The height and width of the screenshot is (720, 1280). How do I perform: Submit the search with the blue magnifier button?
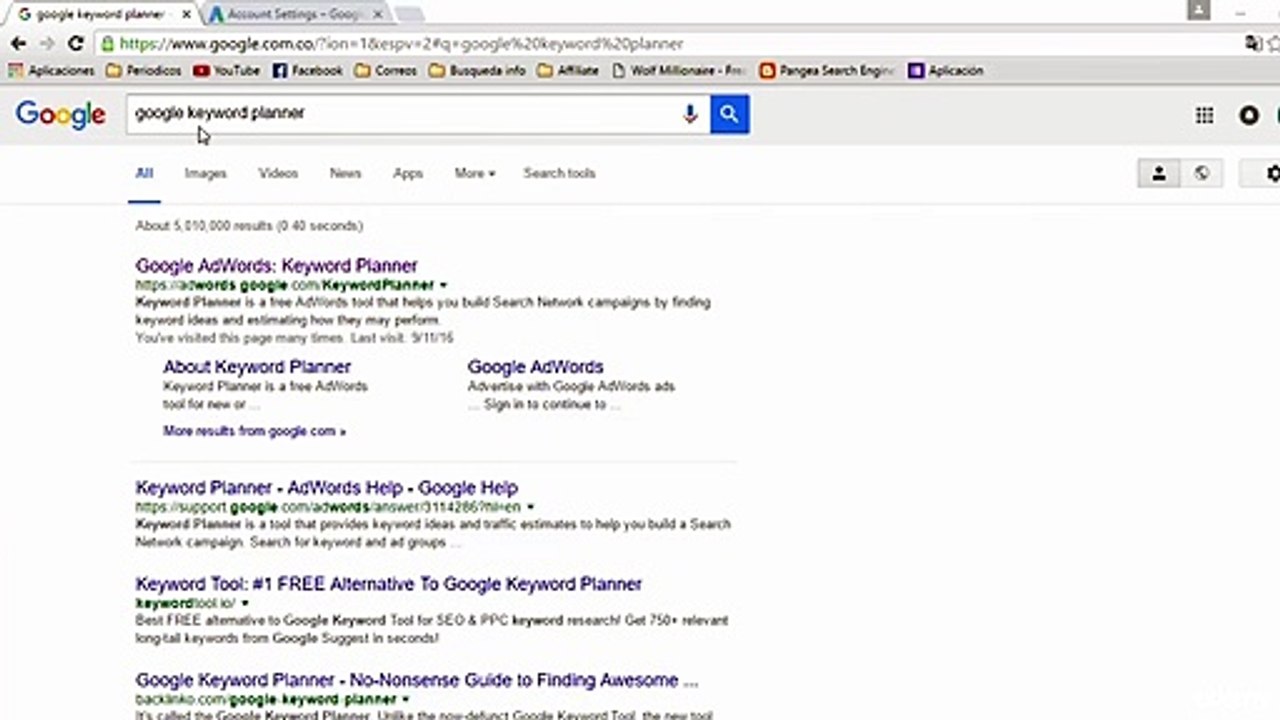730,114
